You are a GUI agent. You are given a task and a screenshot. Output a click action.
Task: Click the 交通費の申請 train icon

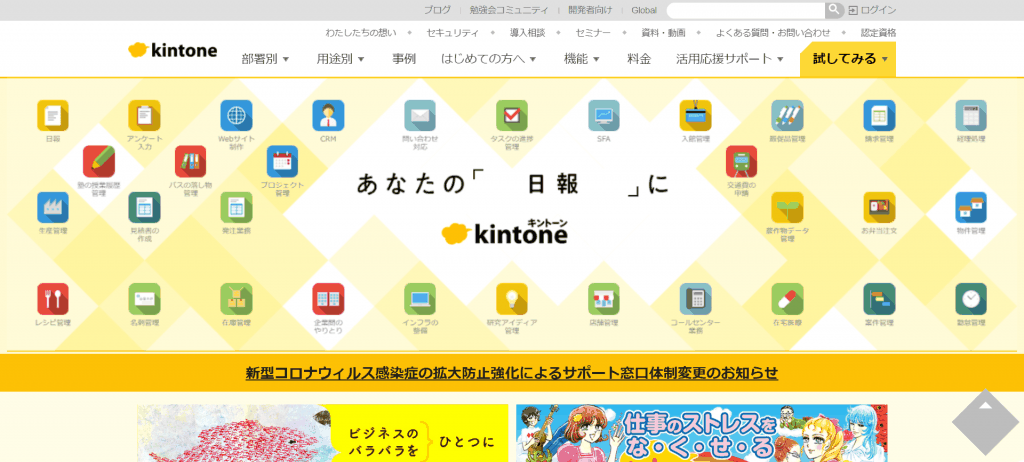coord(741,161)
